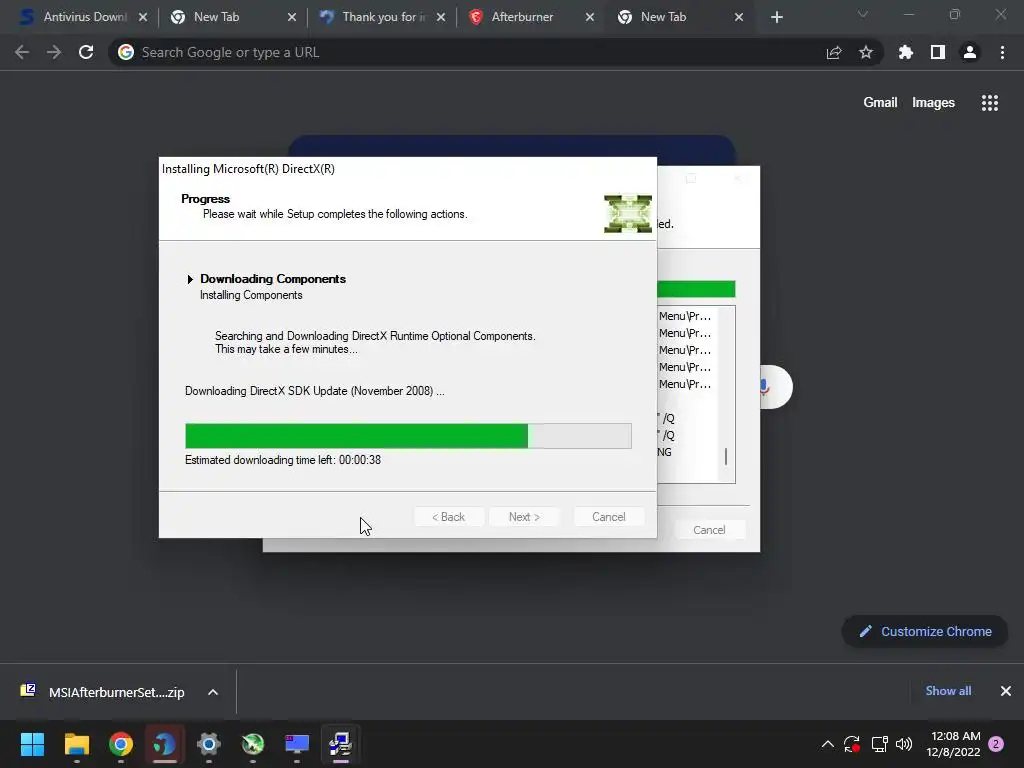1024x768 pixels.
Task: Open the Extensions puzzle icon
Action: pyautogui.click(x=906, y=52)
